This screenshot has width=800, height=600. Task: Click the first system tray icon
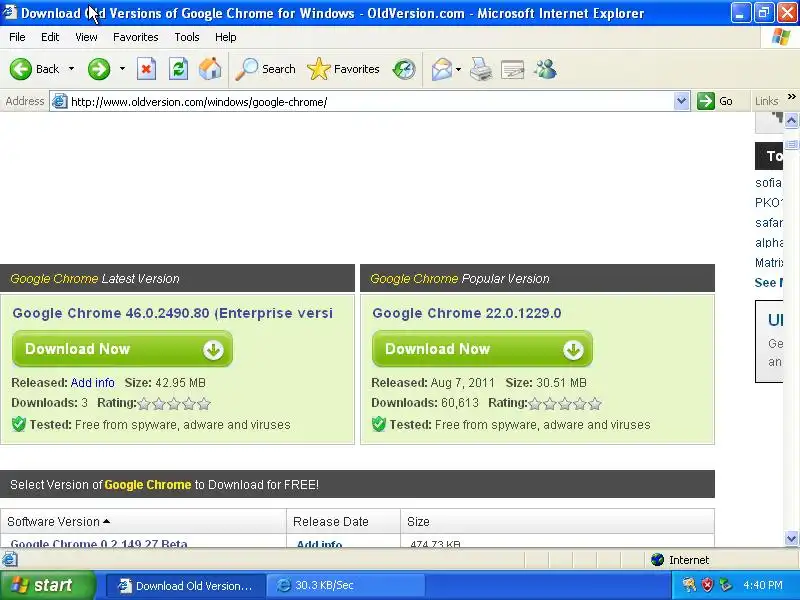click(x=689, y=585)
